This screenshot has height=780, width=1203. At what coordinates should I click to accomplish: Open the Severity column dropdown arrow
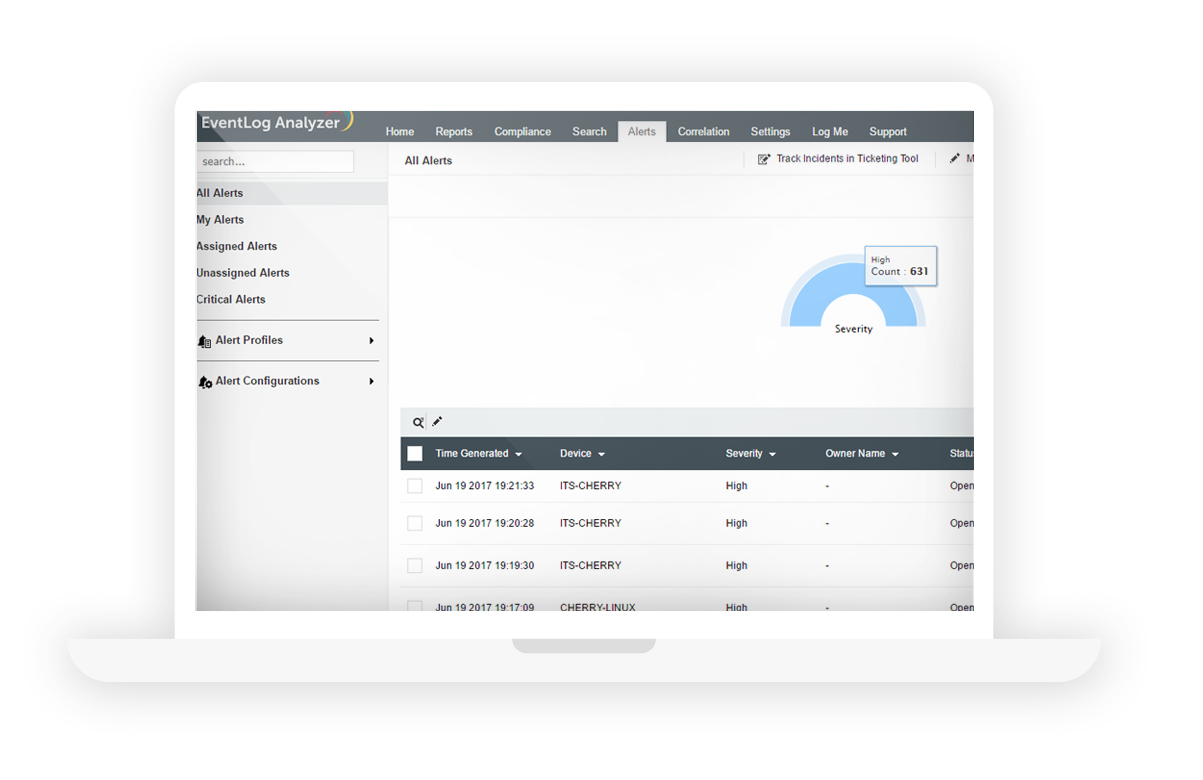click(x=772, y=455)
